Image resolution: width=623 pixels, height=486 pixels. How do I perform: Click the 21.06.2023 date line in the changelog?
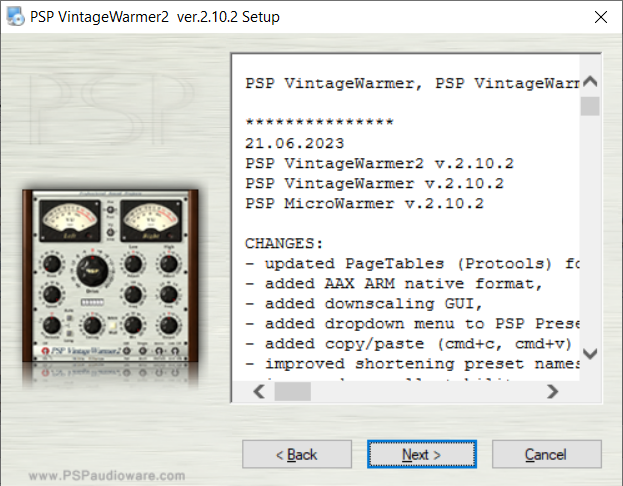pyautogui.click(x=290, y=142)
